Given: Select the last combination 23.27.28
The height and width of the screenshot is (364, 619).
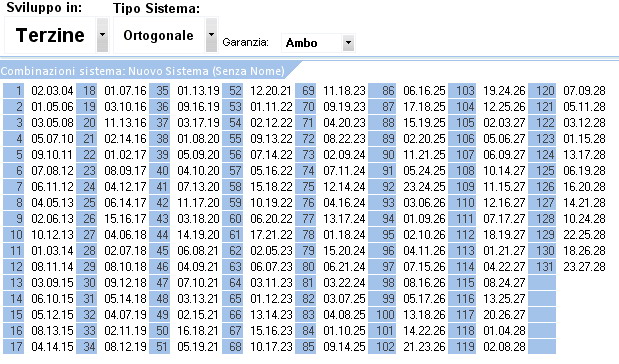Looking at the screenshot, I should tap(584, 267).
